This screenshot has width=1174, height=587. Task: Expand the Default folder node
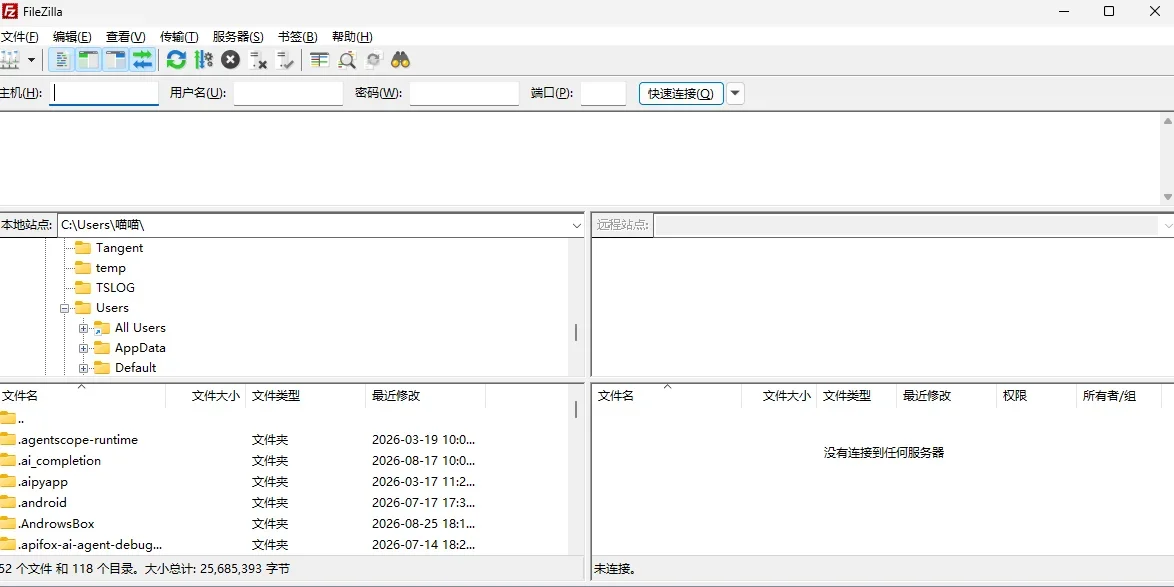coord(83,368)
